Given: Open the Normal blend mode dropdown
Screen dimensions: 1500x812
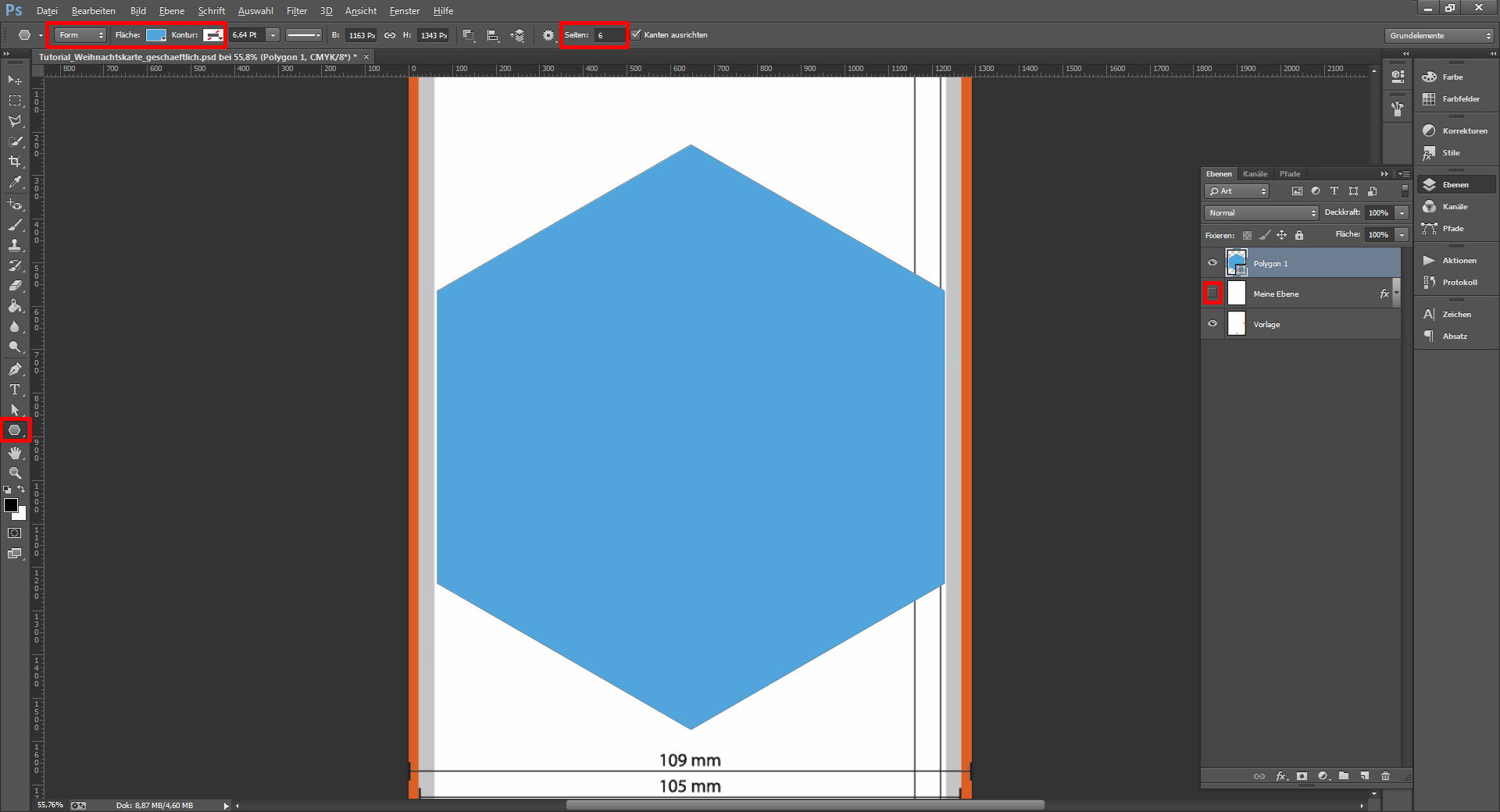Looking at the screenshot, I should point(1261,213).
